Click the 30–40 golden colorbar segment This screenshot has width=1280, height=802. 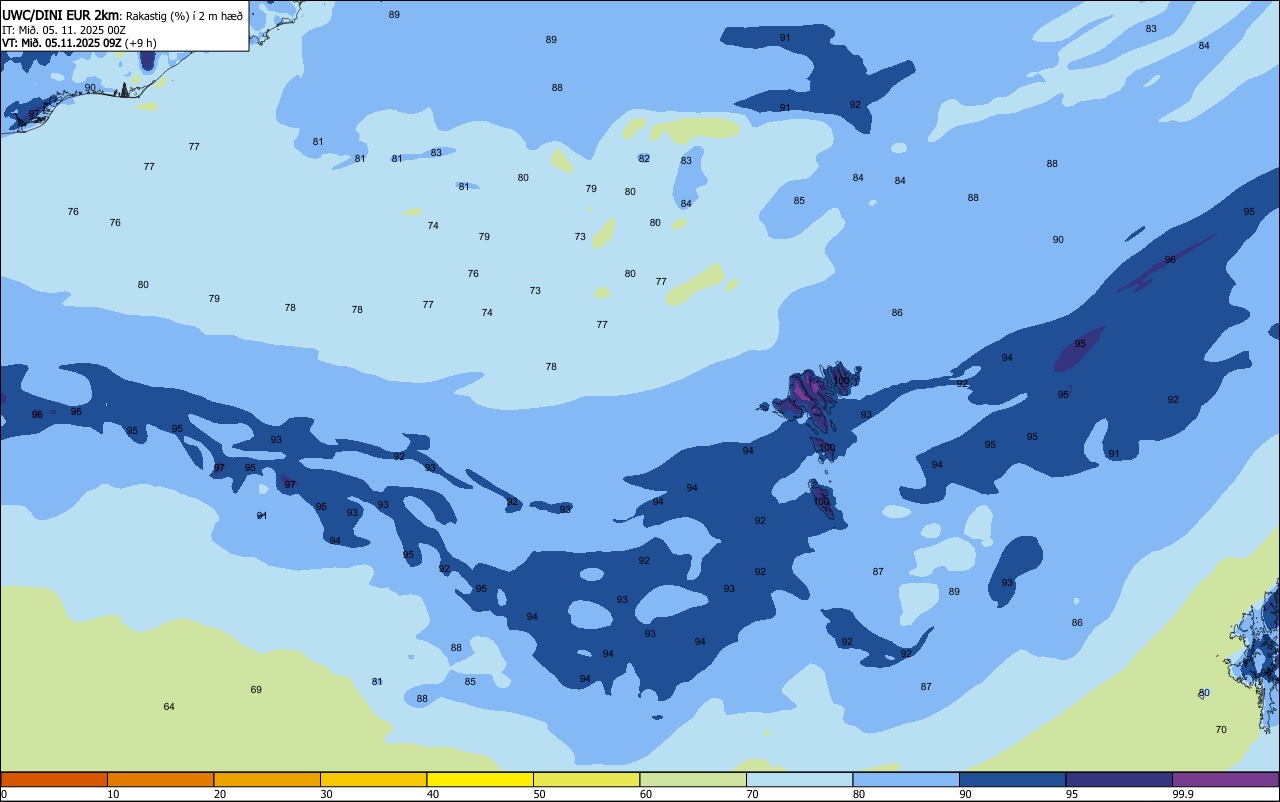click(x=373, y=779)
